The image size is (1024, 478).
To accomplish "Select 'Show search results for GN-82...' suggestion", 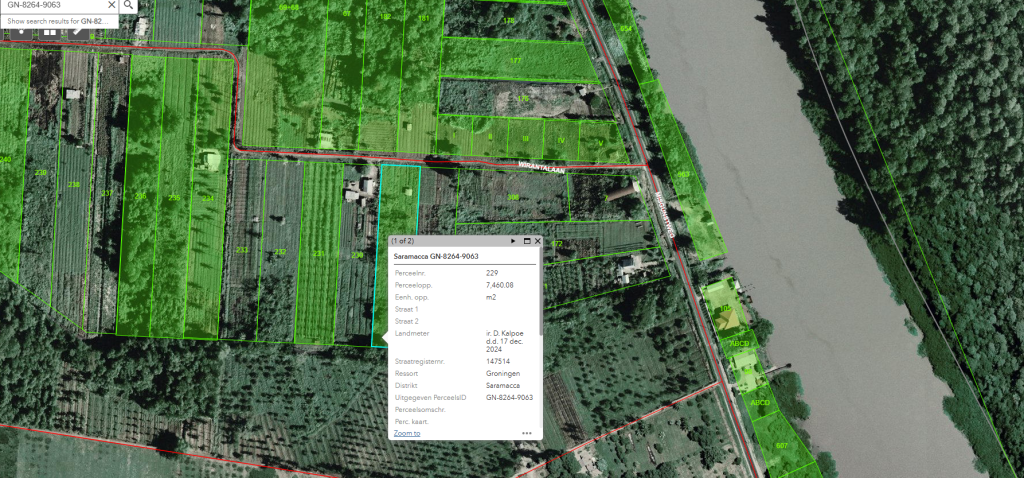I will 58,20.
